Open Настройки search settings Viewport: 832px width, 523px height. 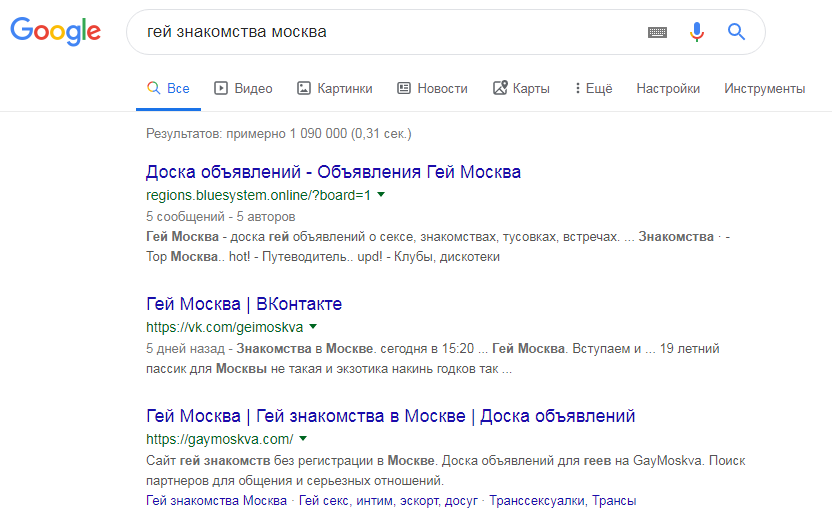668,88
